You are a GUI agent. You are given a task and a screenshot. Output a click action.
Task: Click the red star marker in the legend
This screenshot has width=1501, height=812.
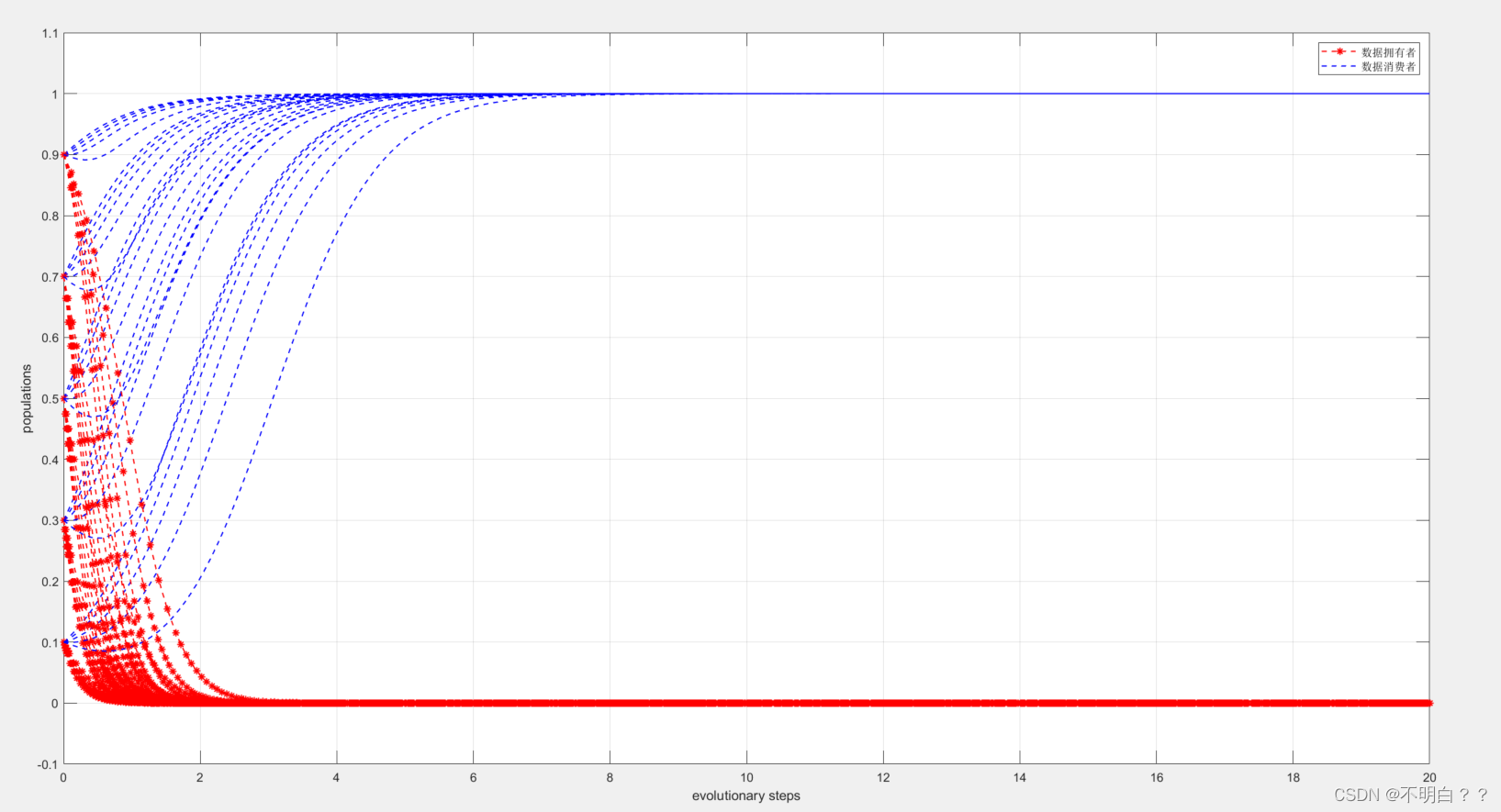(1339, 52)
